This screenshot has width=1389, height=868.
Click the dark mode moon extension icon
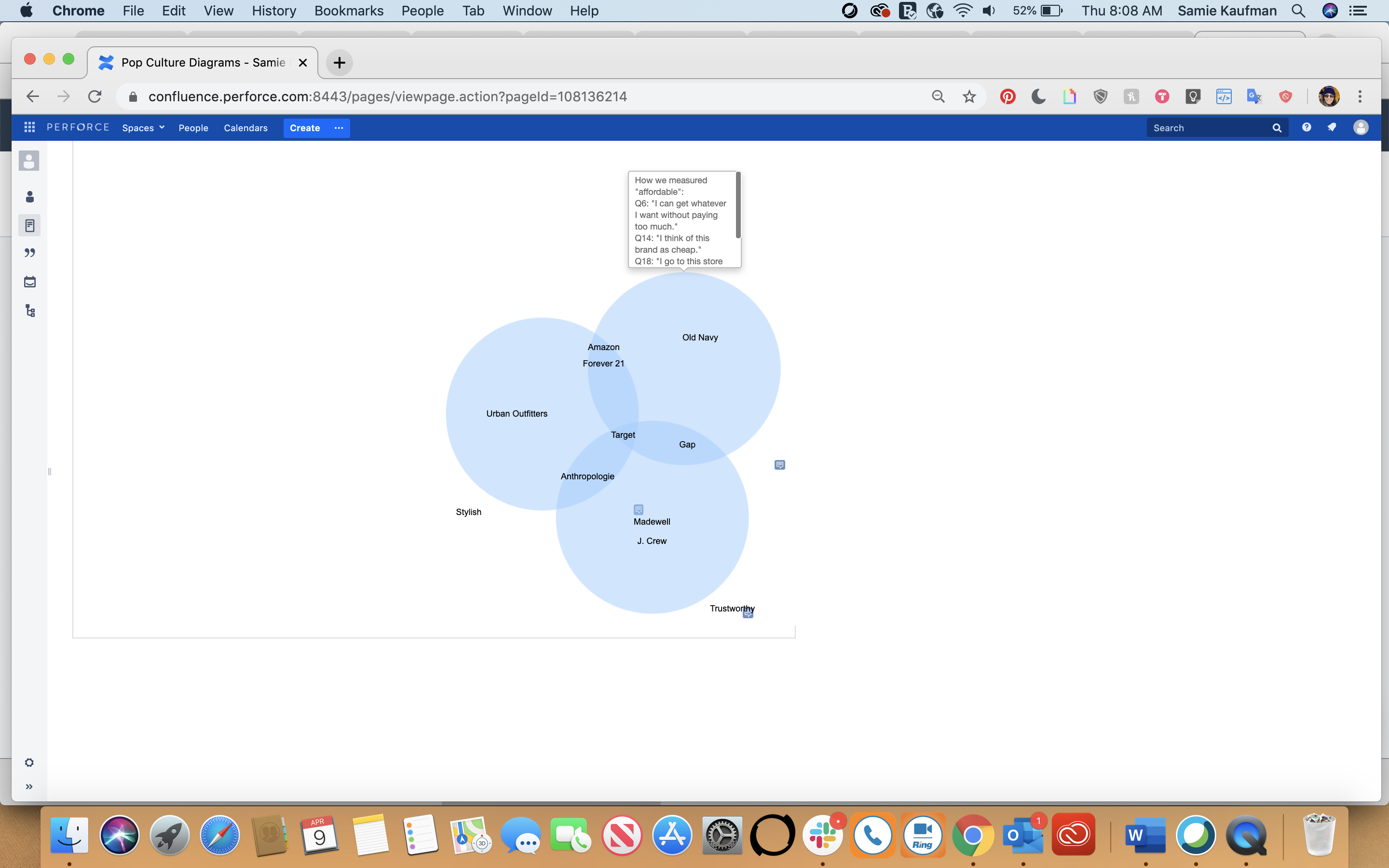click(x=1038, y=96)
